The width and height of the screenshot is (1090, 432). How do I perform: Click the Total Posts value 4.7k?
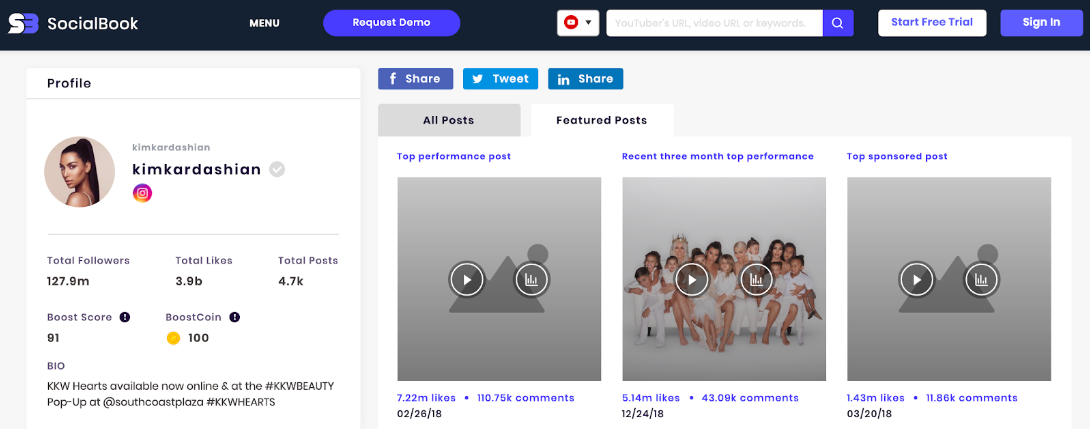click(291, 282)
